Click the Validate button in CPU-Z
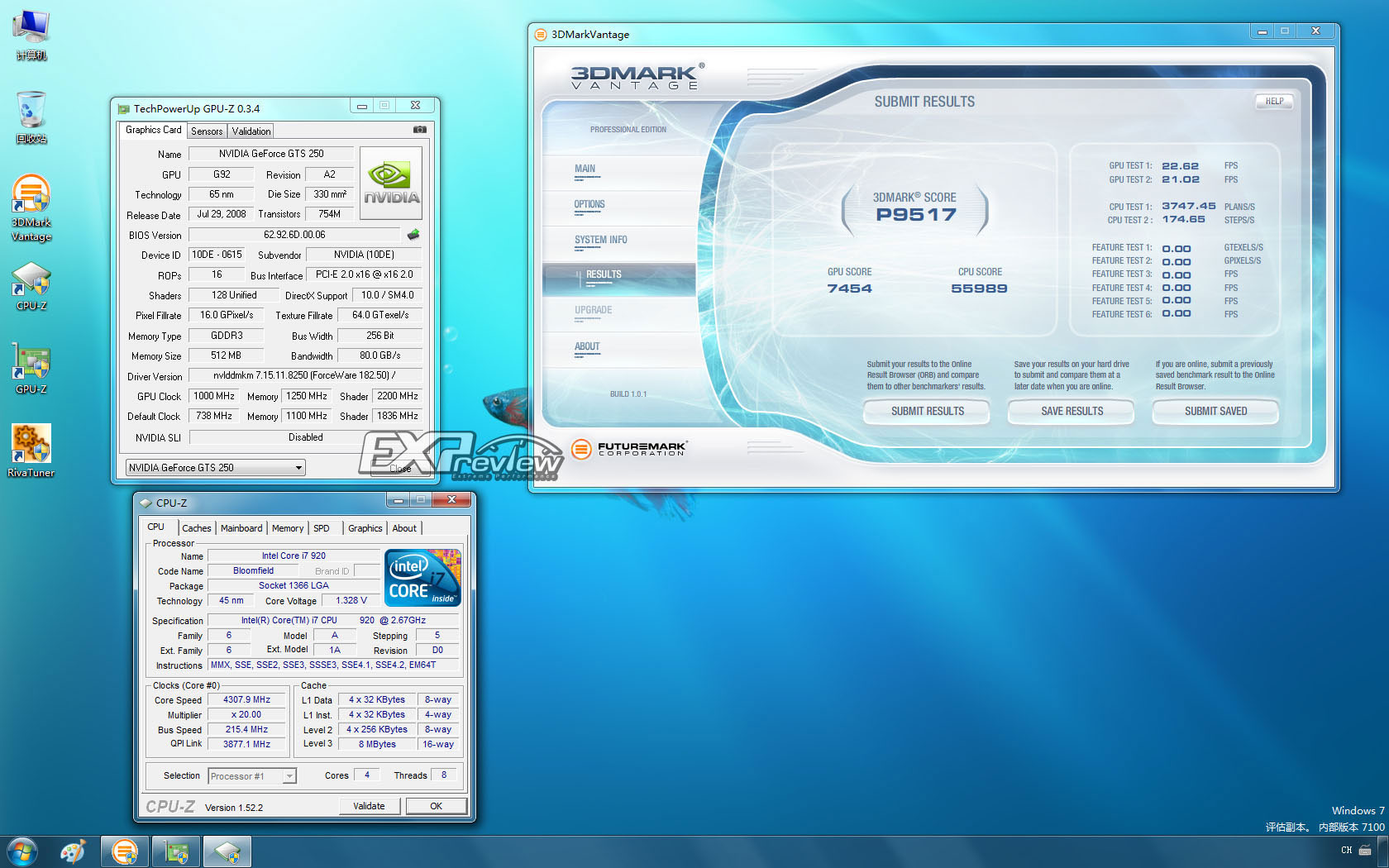Image resolution: width=1389 pixels, height=868 pixels. (369, 806)
